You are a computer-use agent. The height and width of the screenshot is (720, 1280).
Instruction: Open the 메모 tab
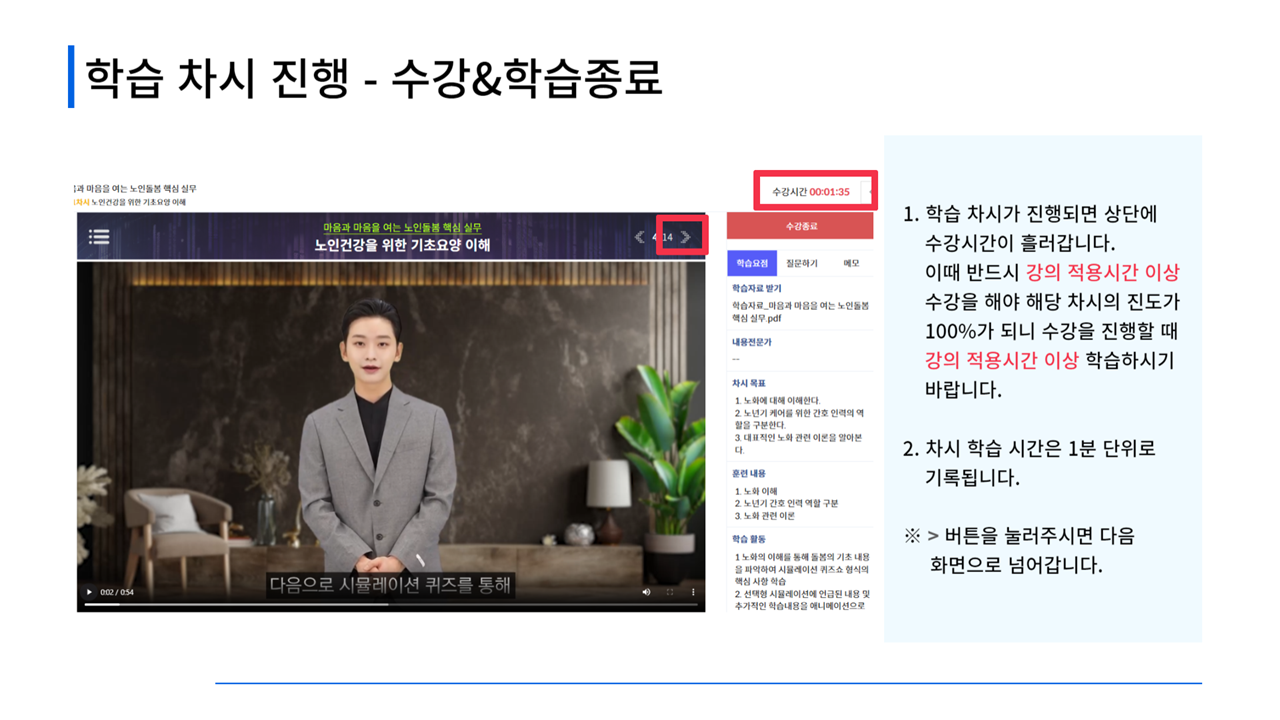coord(851,263)
